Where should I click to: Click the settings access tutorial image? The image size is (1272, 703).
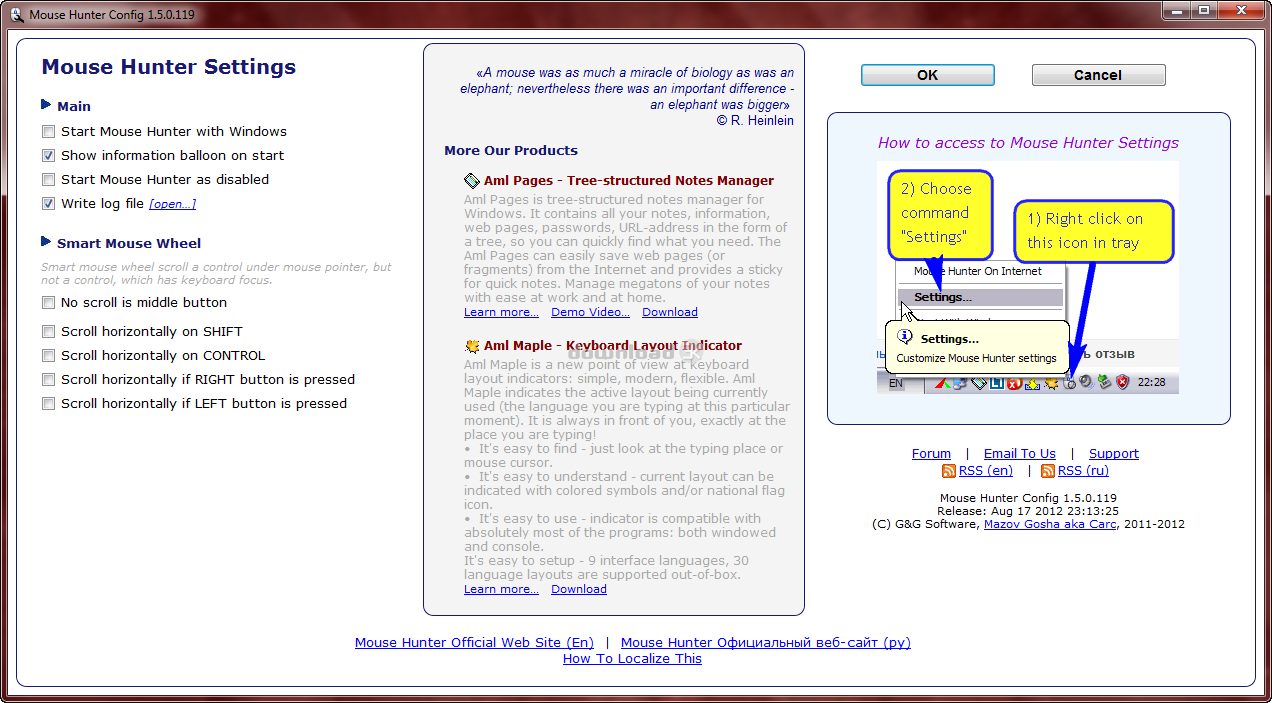click(x=1028, y=278)
